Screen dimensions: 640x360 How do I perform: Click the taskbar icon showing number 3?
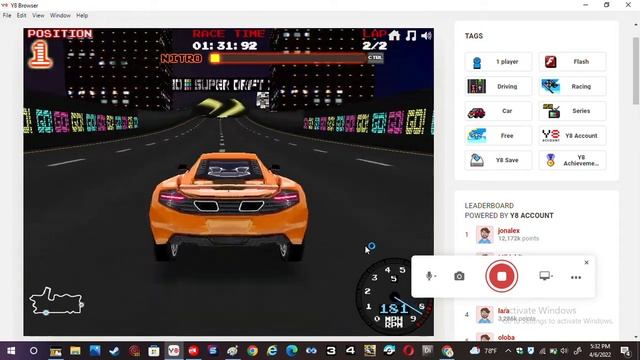click(331, 351)
